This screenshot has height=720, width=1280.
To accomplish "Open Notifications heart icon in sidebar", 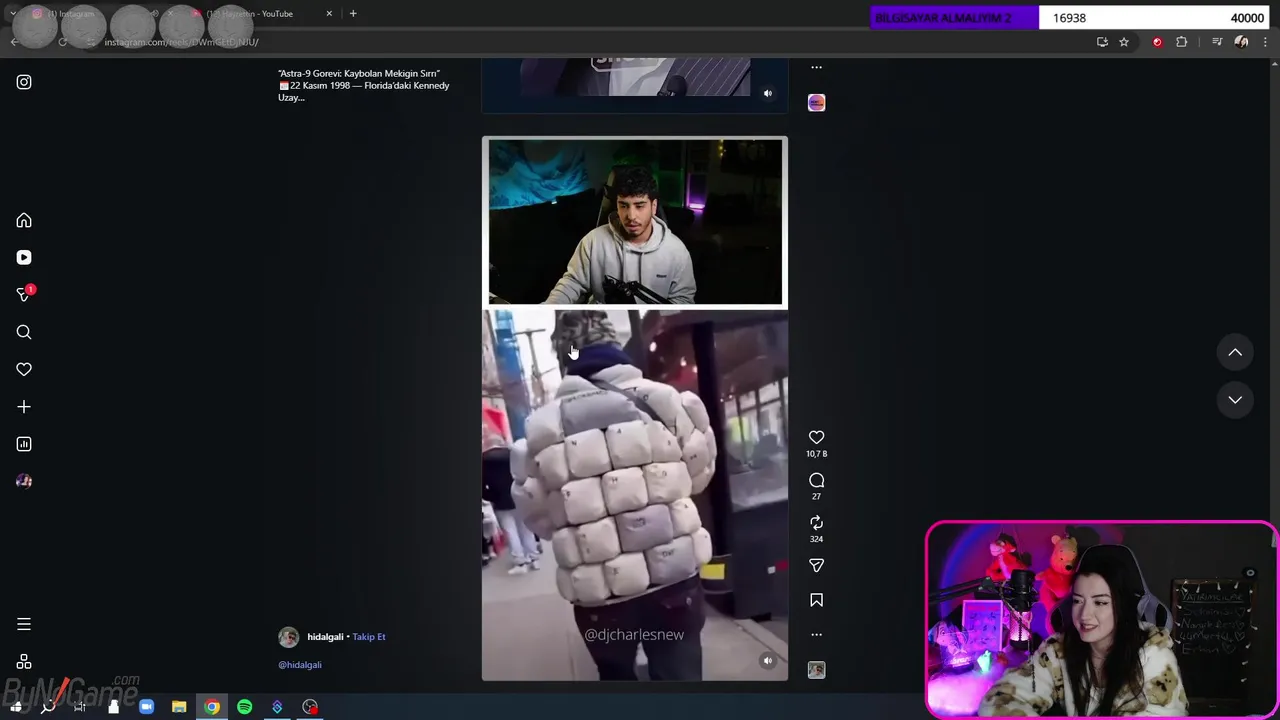I will point(24,369).
